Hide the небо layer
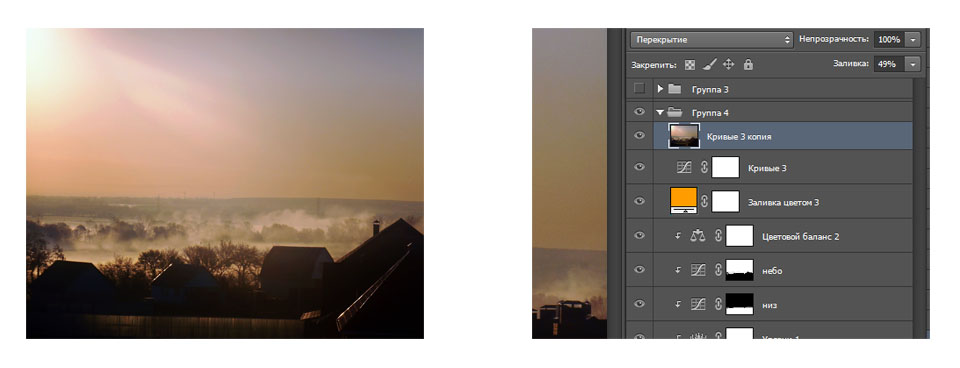960x368 pixels. 639,270
